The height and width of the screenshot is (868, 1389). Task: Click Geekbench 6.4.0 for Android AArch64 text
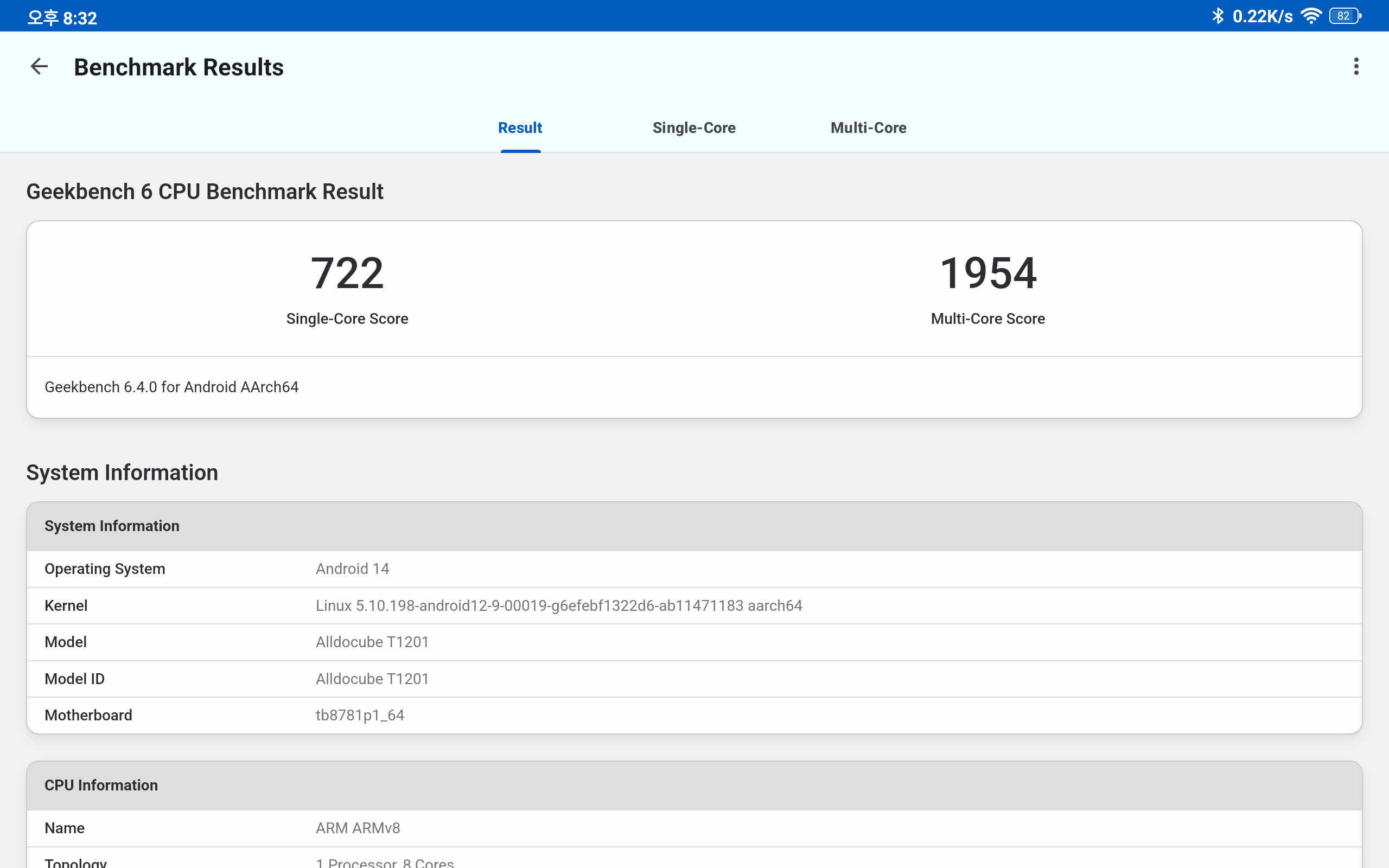point(171,387)
